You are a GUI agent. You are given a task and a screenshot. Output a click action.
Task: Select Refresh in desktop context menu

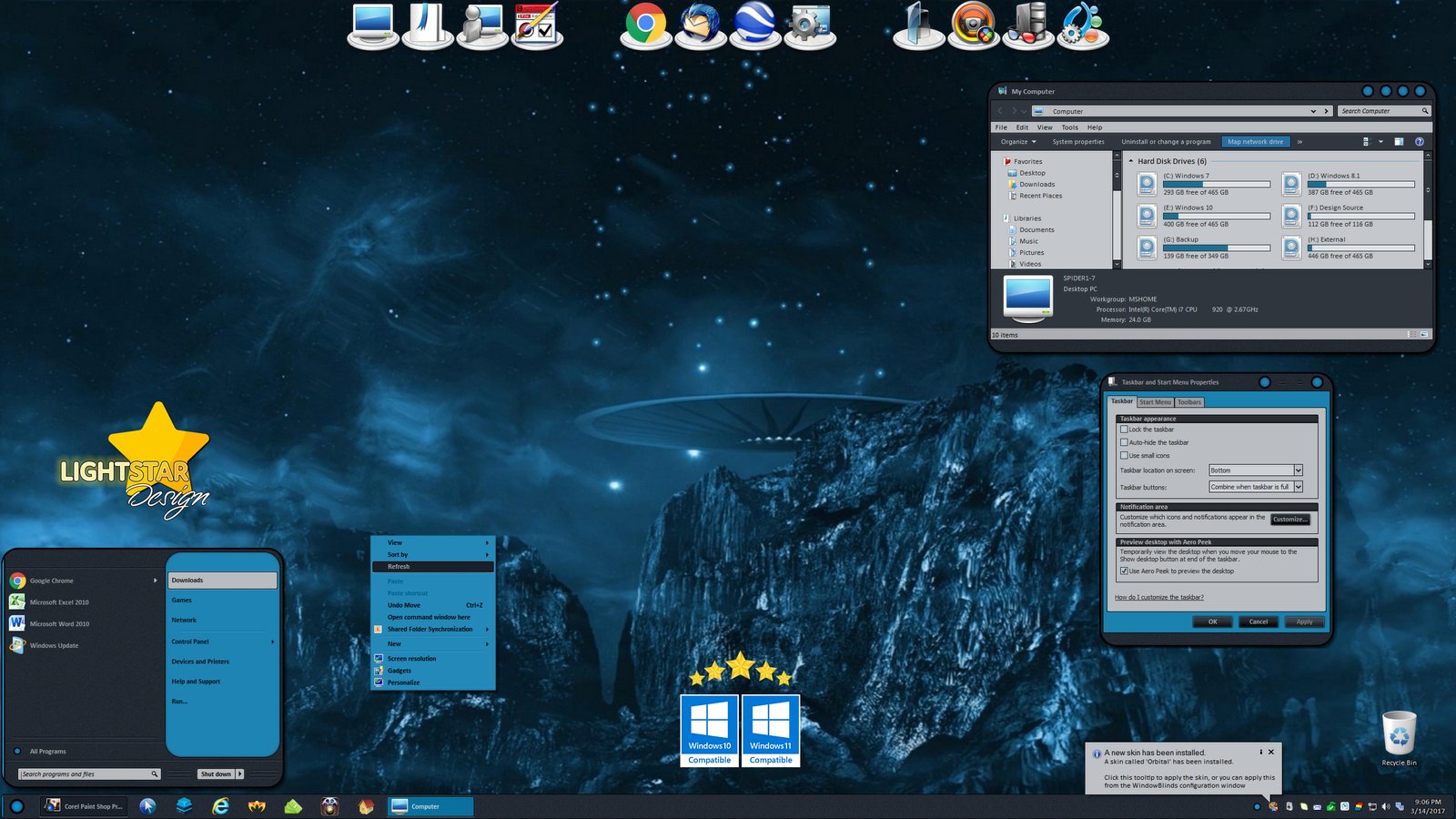pyautogui.click(x=432, y=566)
